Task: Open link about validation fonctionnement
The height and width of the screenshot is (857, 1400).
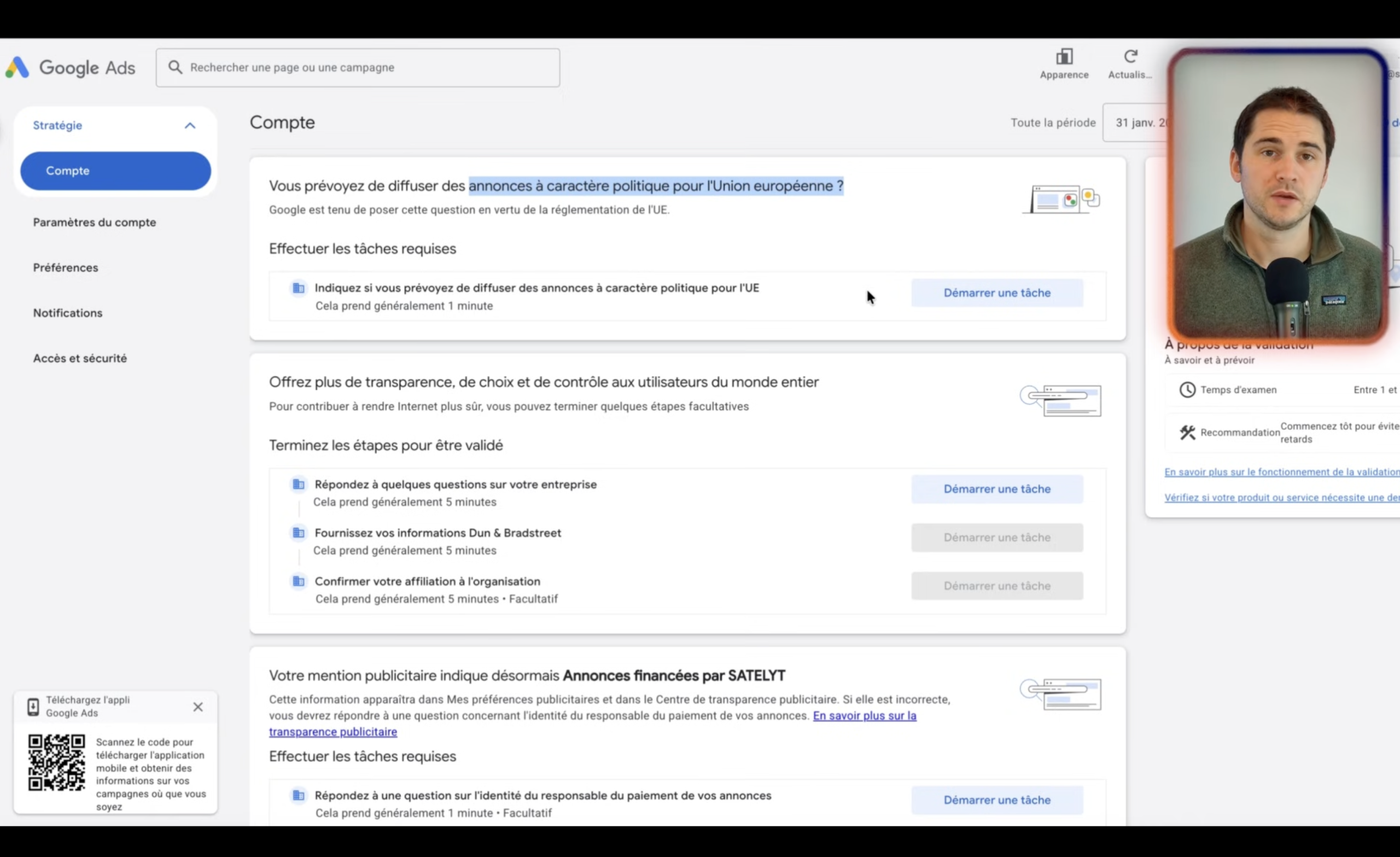Action: click(x=1282, y=473)
